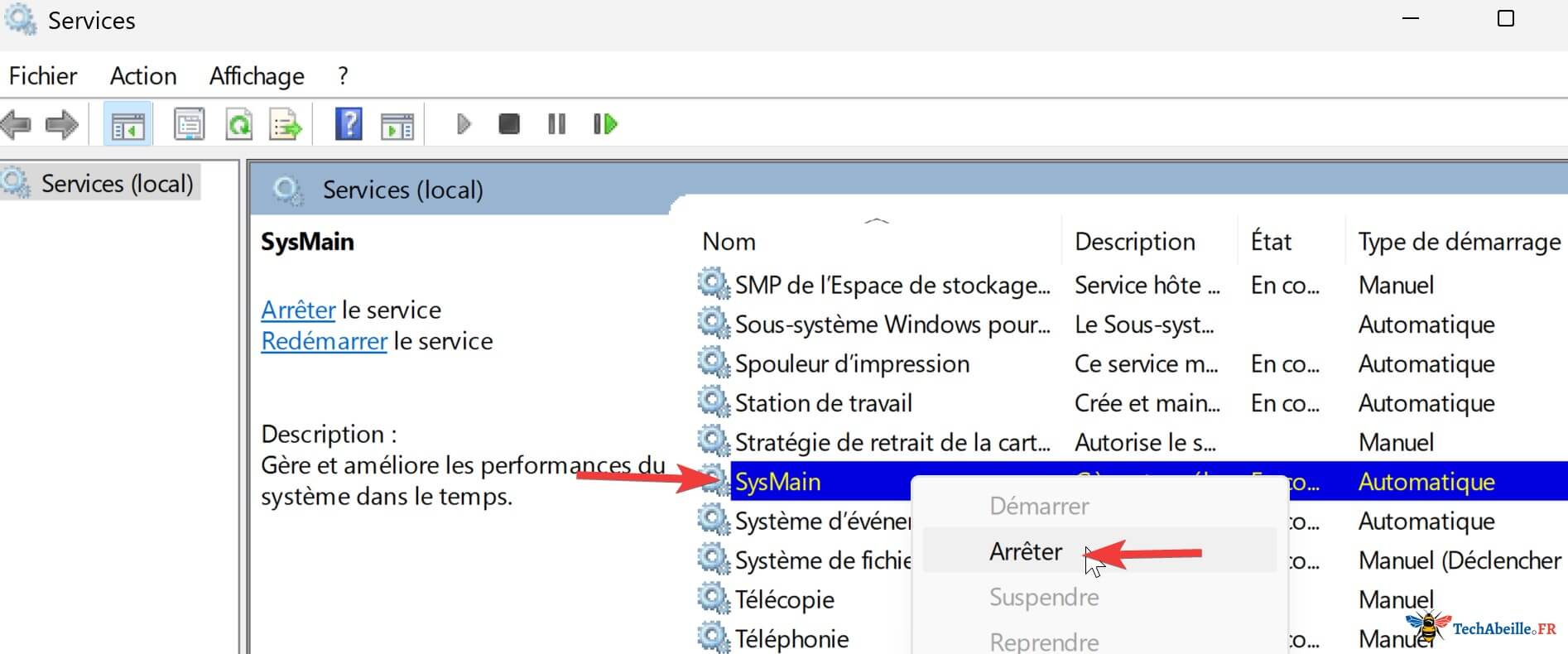Choose Arrêter in the context menu

click(x=1026, y=551)
